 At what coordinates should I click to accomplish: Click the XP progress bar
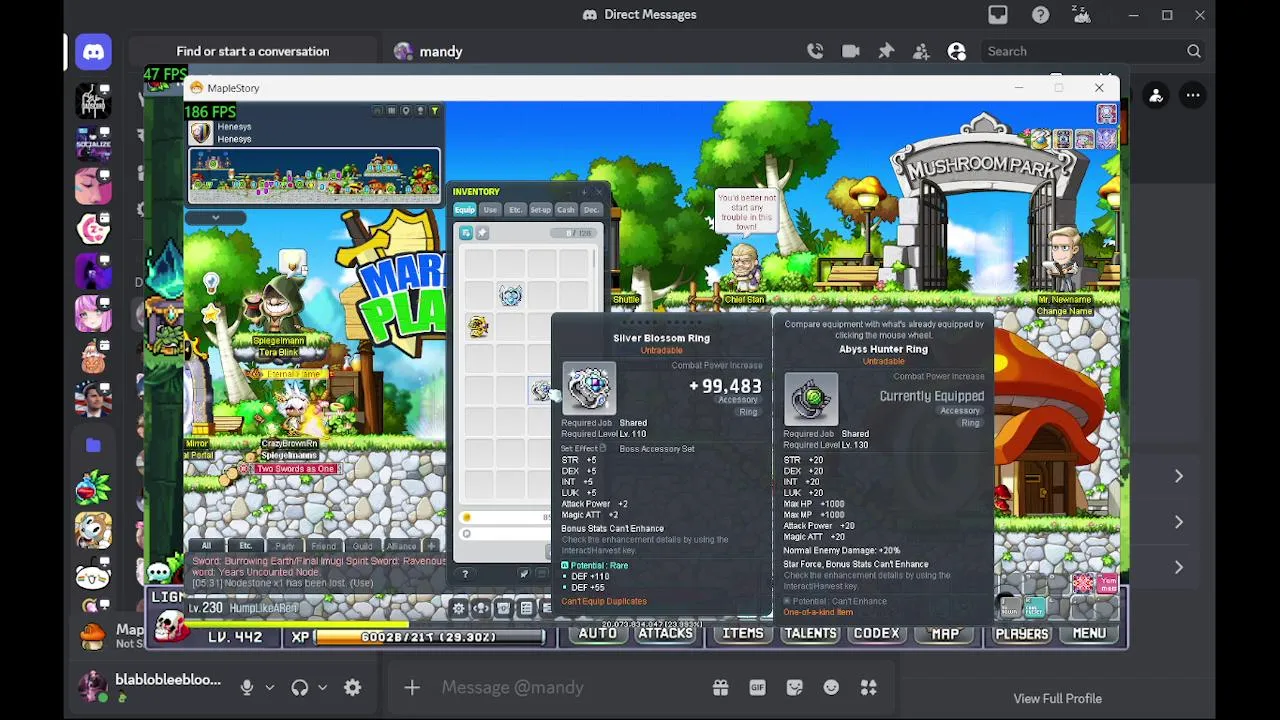point(430,637)
